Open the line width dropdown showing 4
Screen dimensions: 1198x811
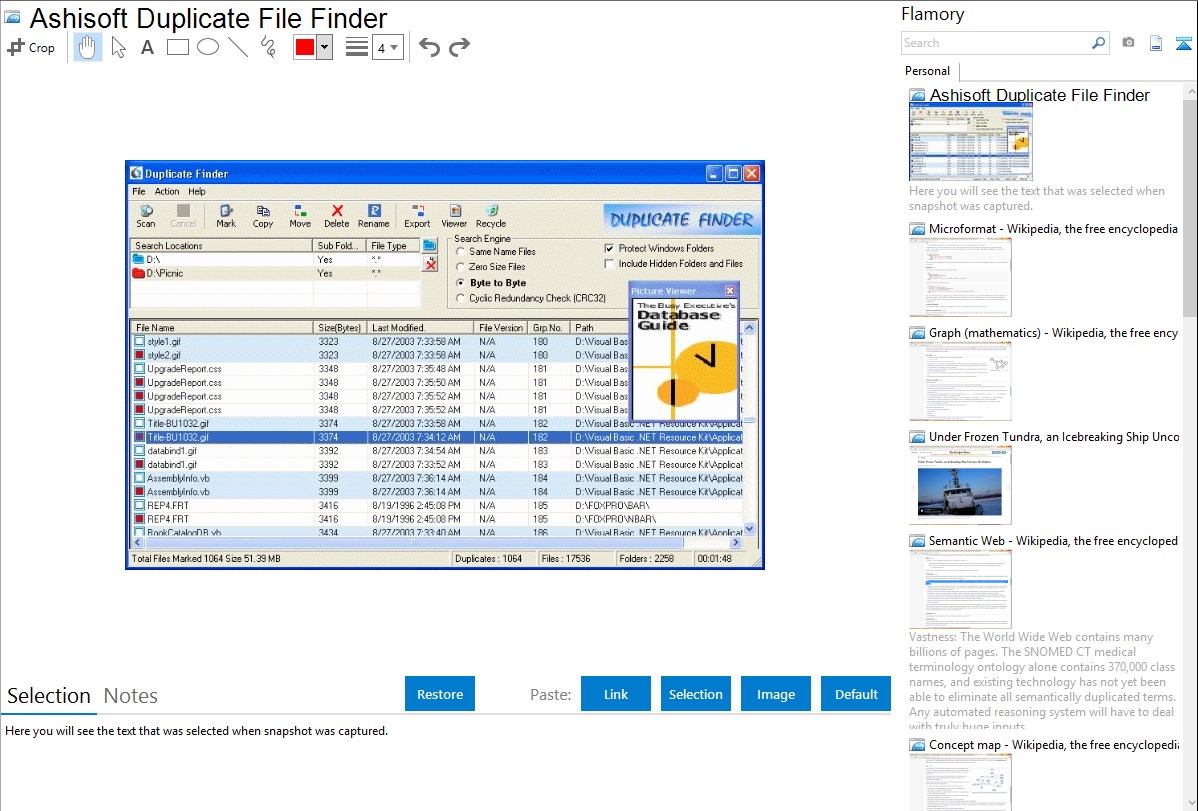pyautogui.click(x=387, y=47)
